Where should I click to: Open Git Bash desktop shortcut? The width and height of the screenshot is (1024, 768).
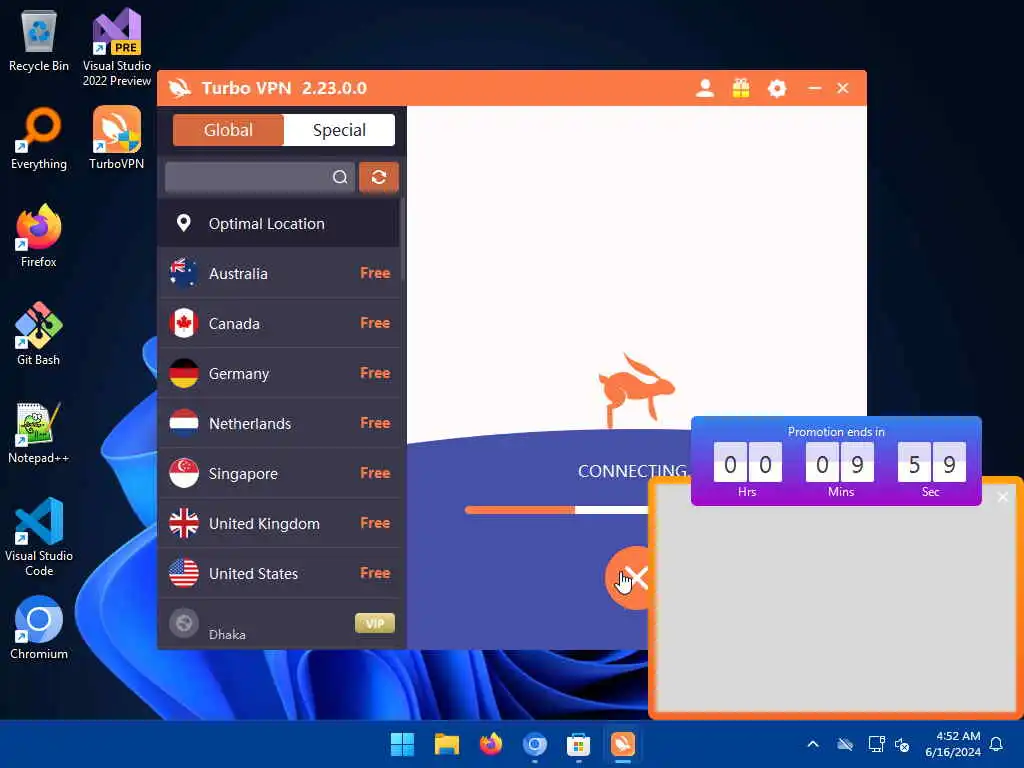coord(39,334)
